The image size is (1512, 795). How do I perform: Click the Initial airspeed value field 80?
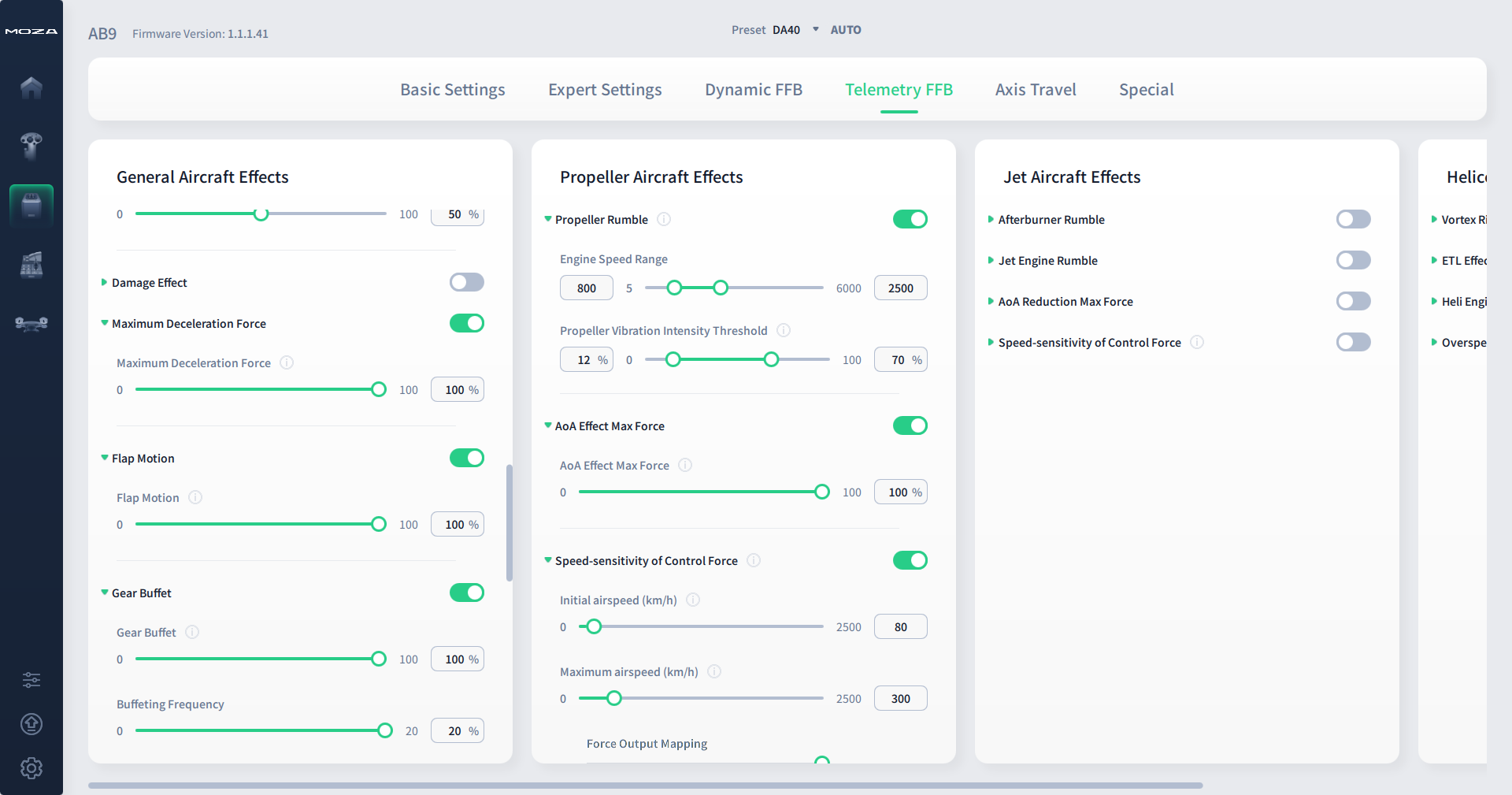pyautogui.click(x=901, y=626)
